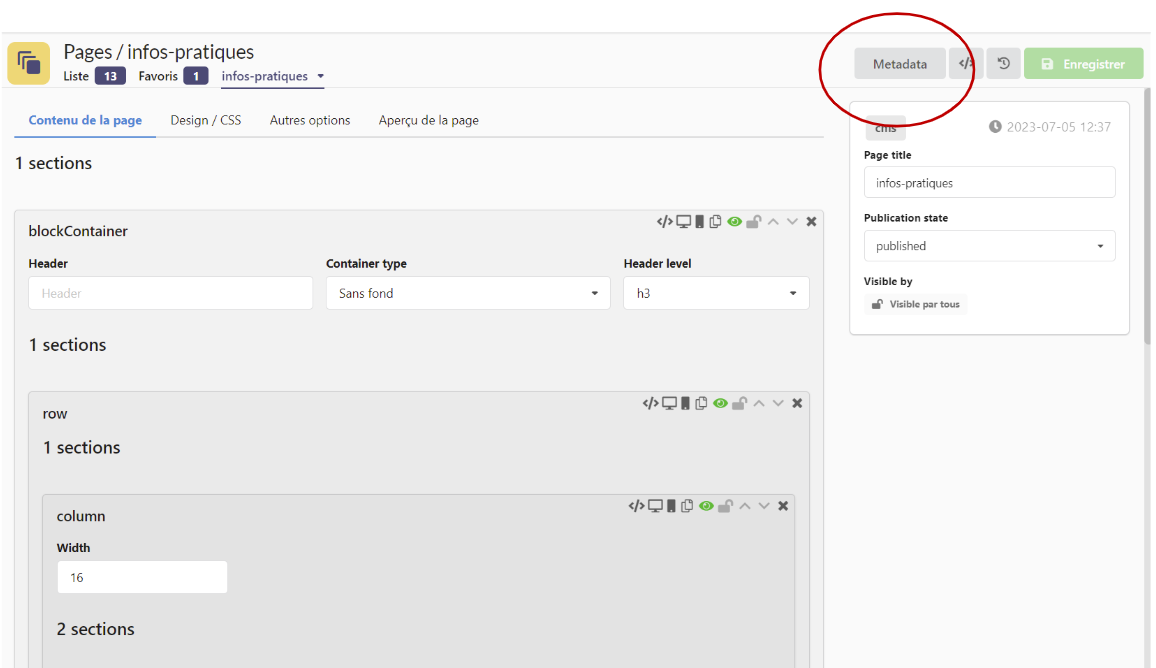Hide the row section via eye icon

coord(720,404)
